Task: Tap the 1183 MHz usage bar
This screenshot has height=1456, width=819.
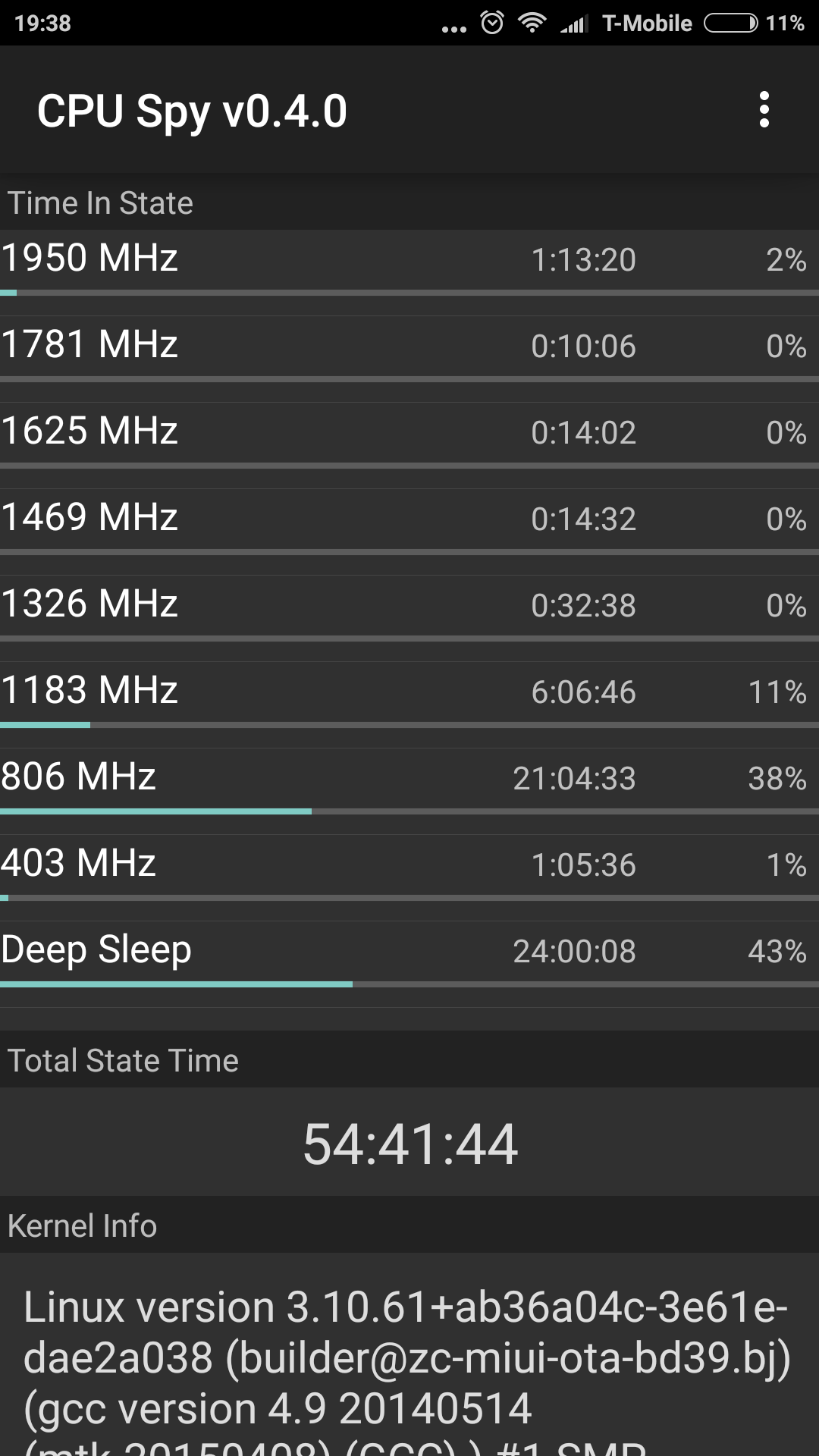Action: point(409,725)
